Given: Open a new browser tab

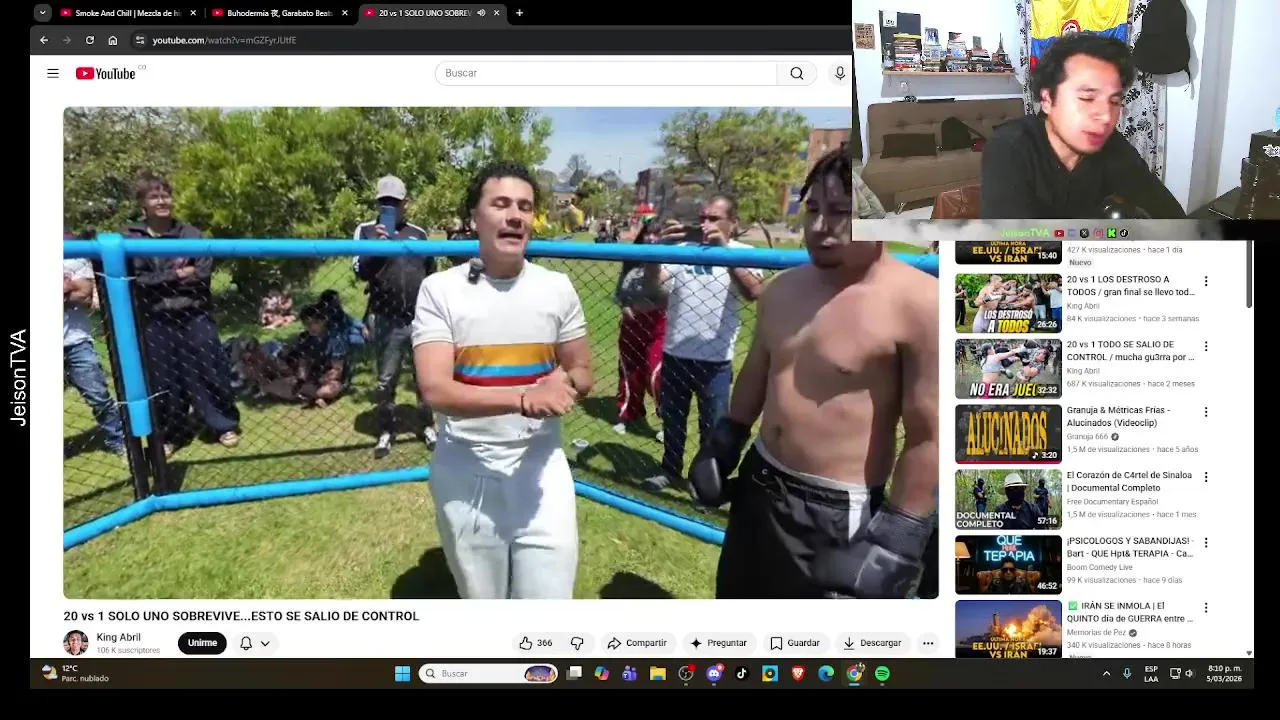Looking at the screenshot, I should (519, 13).
